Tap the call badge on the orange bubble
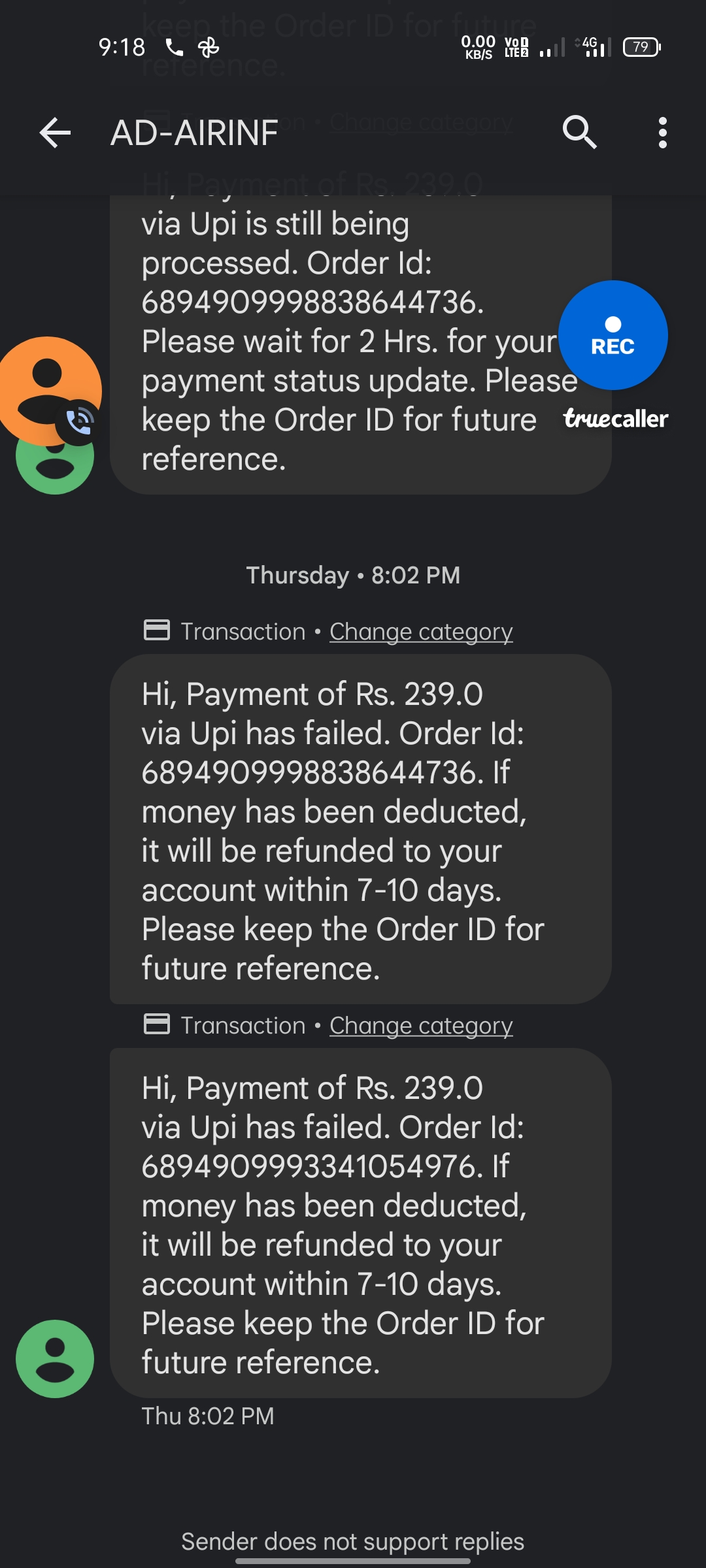 [80, 422]
